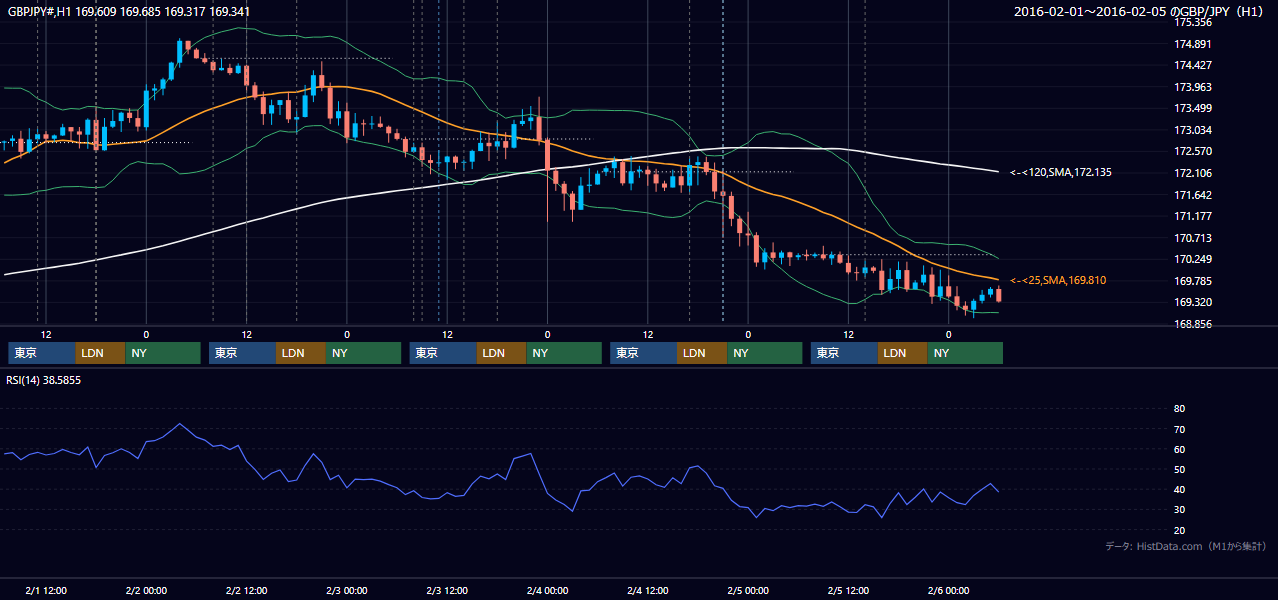Click price axis value 172.106
1278x600 pixels.
(x=1193, y=174)
